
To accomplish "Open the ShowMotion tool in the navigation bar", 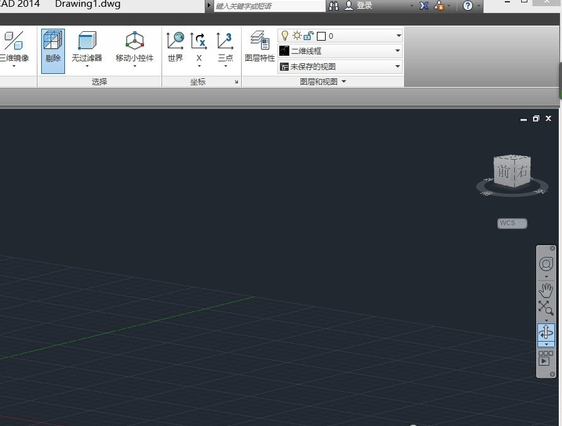I will click(546, 358).
